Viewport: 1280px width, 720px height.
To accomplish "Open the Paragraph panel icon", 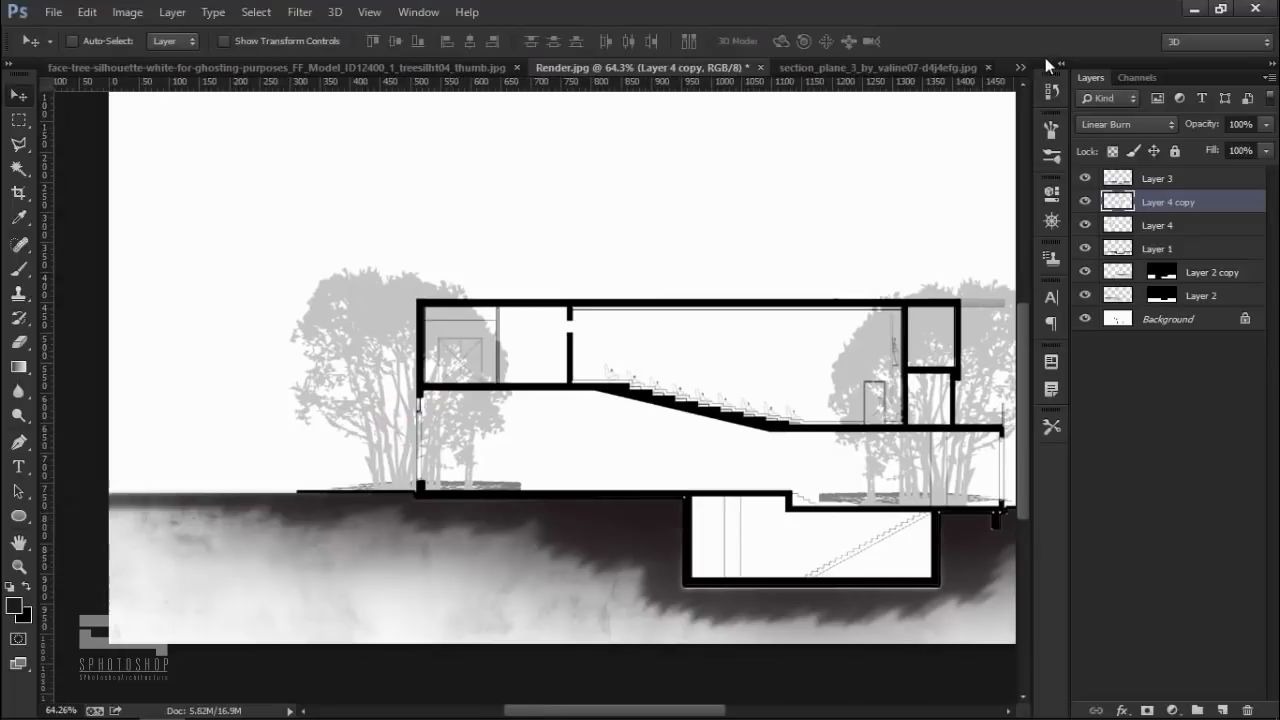I will [1051, 323].
